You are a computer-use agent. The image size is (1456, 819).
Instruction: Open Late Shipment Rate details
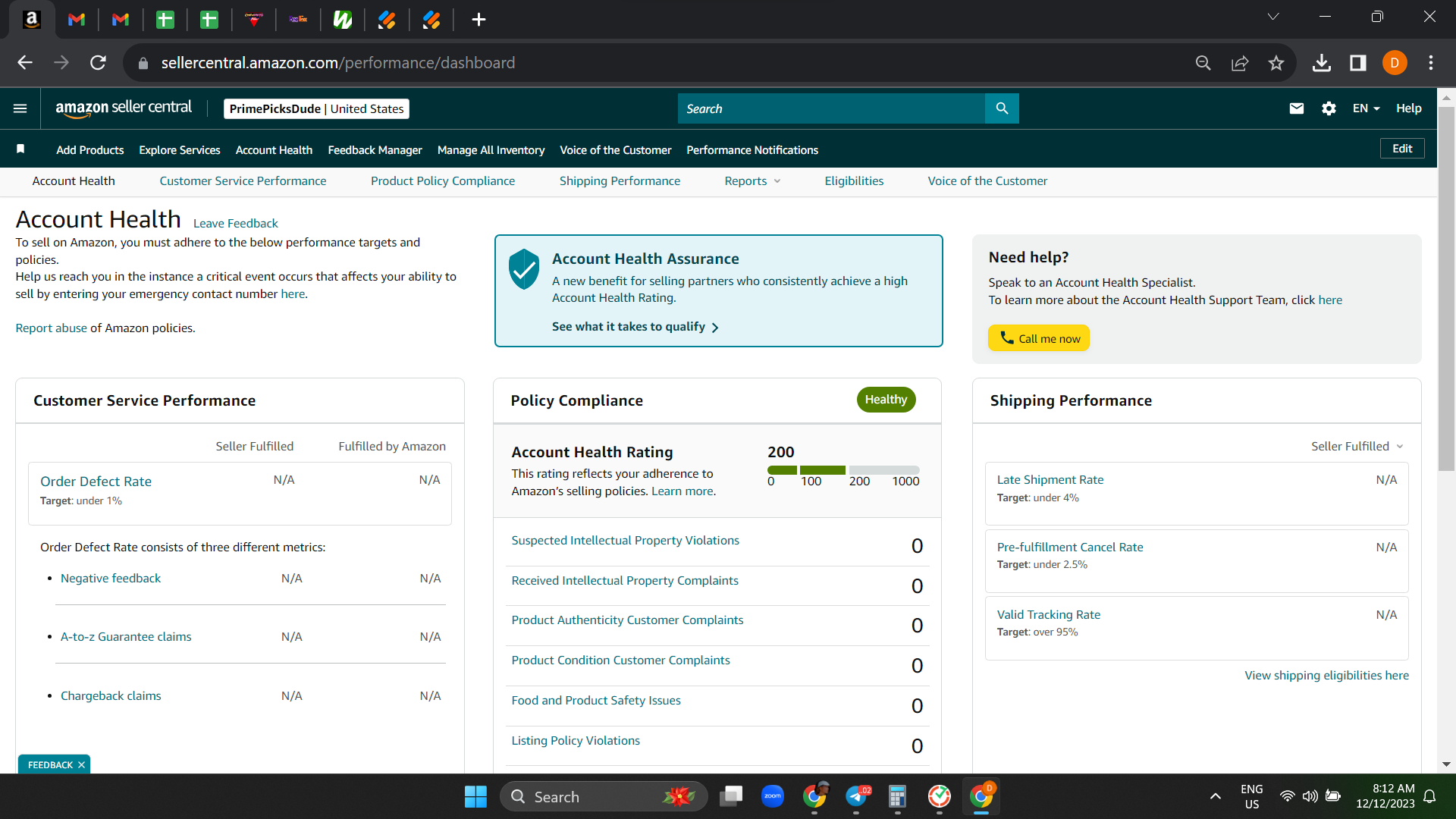1050,480
